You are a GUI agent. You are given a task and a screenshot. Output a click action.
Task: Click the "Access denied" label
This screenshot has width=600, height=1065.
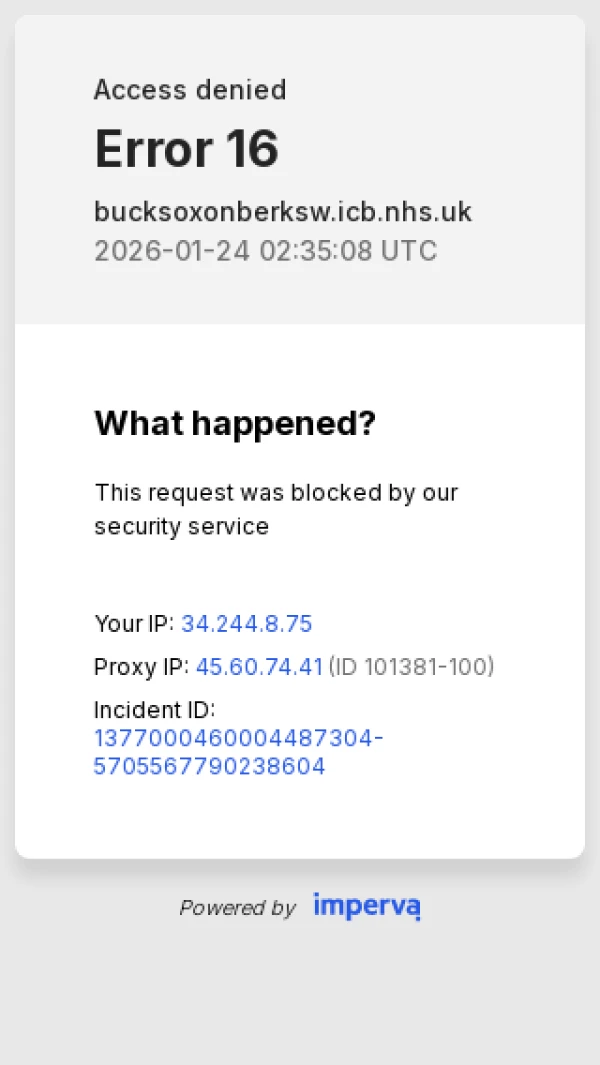[190, 90]
